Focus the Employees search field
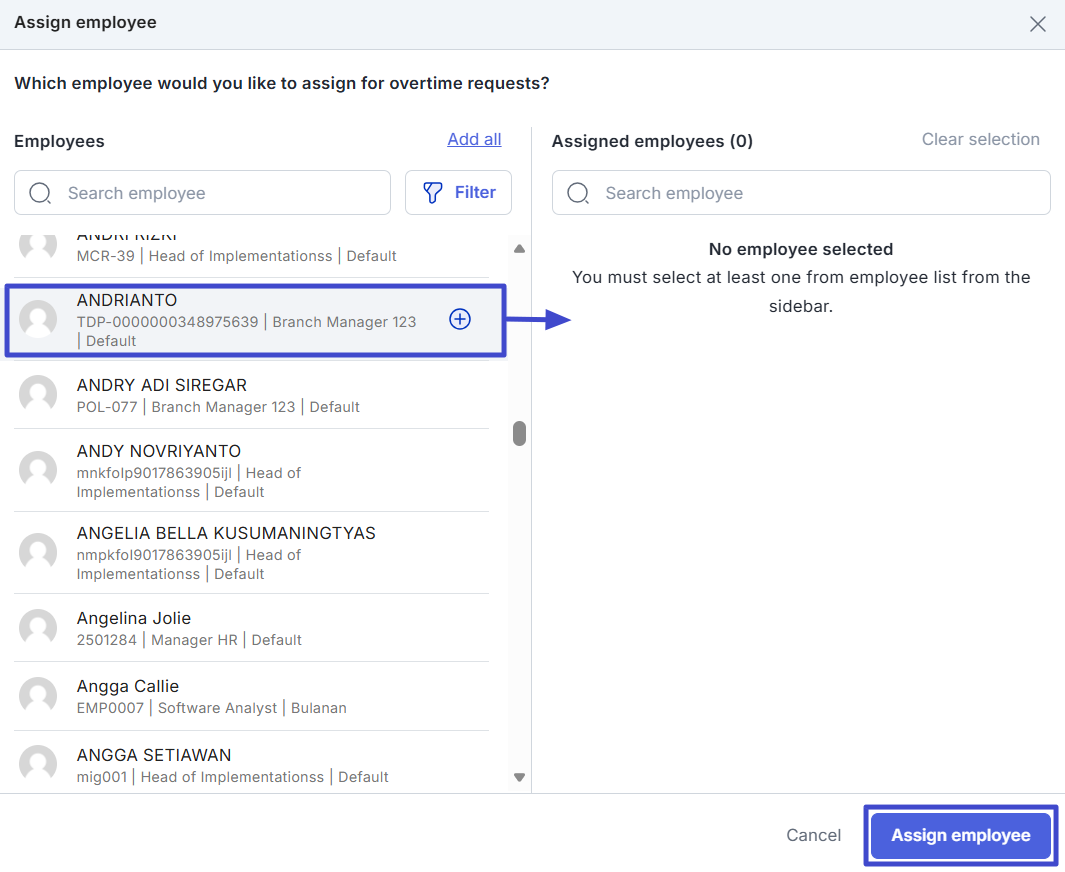The height and width of the screenshot is (872, 1065). 220,193
